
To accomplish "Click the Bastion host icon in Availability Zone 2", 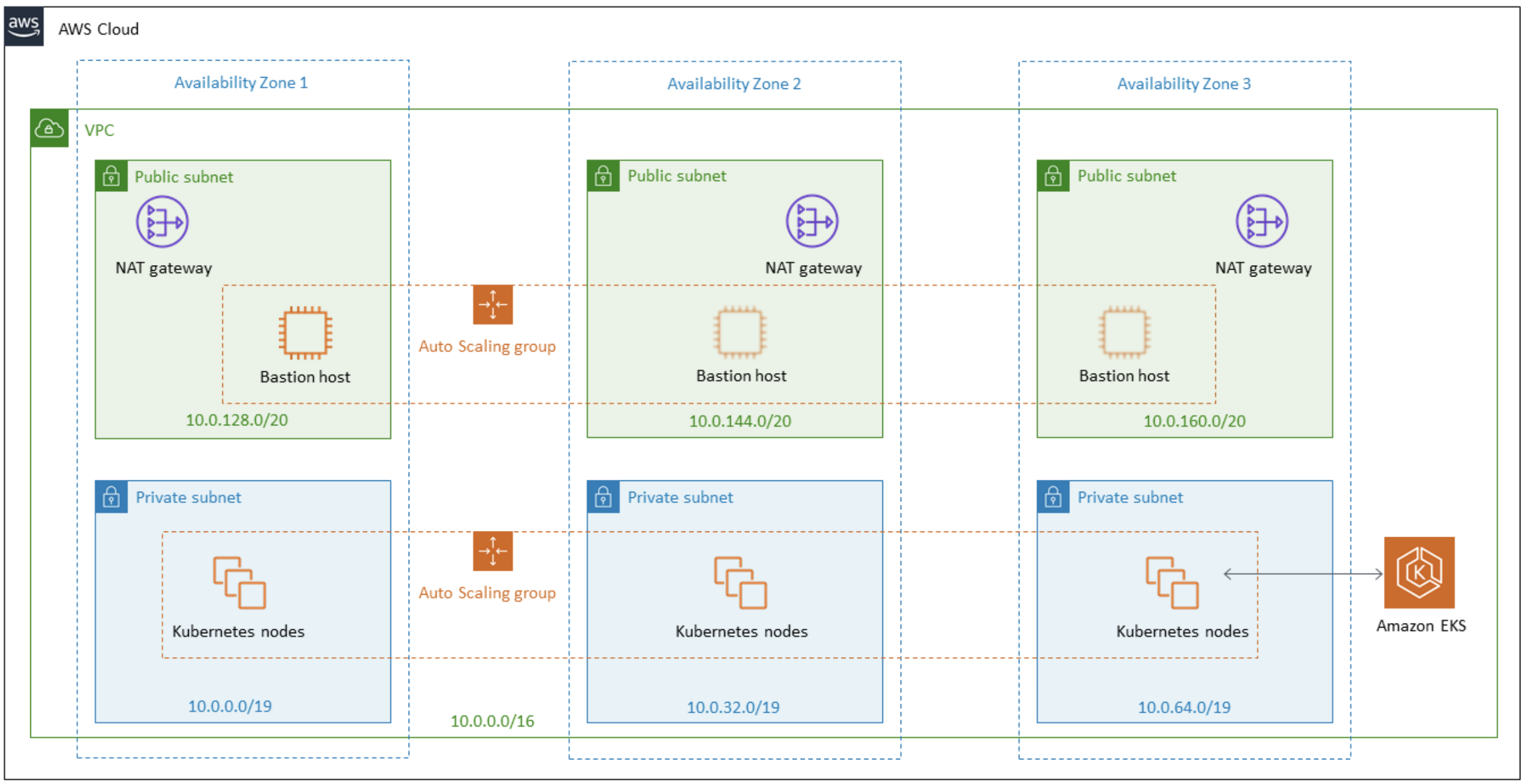I will pyautogui.click(x=739, y=333).
